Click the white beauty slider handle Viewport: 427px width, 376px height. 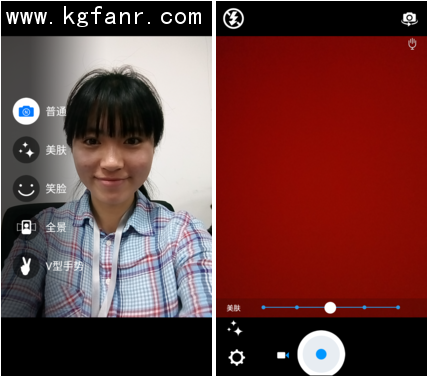tap(330, 308)
